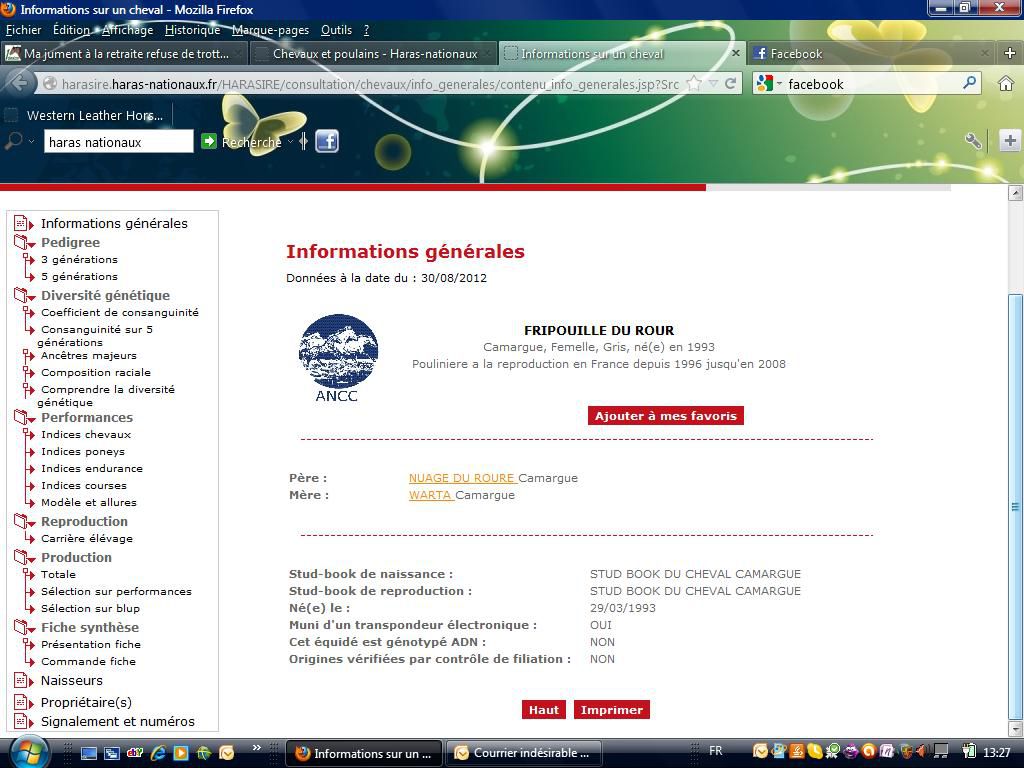1024x768 pixels.
Task: Click the wrench settings icon in toolbar
Action: (x=972, y=141)
